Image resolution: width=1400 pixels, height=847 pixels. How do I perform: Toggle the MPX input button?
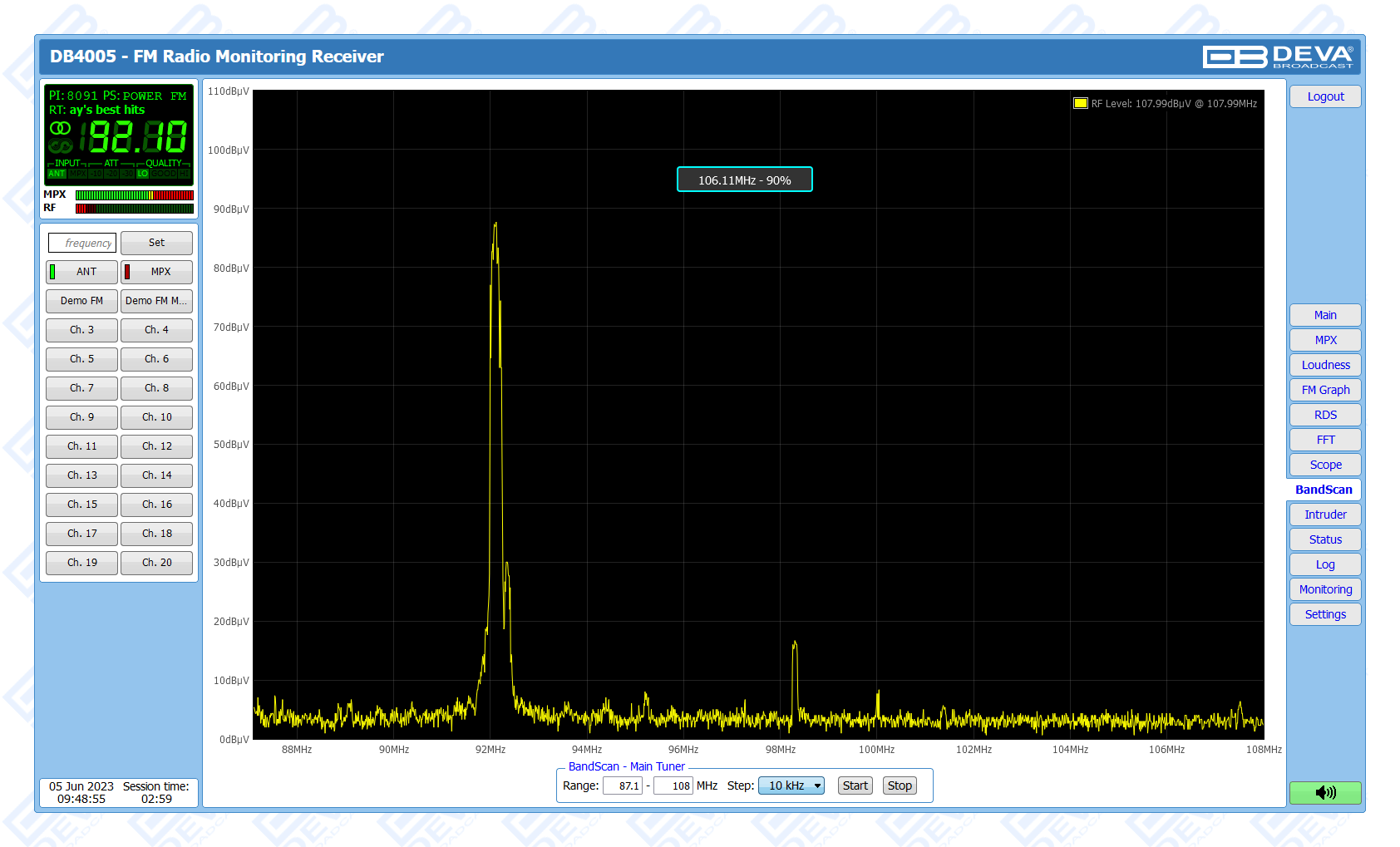tap(156, 272)
